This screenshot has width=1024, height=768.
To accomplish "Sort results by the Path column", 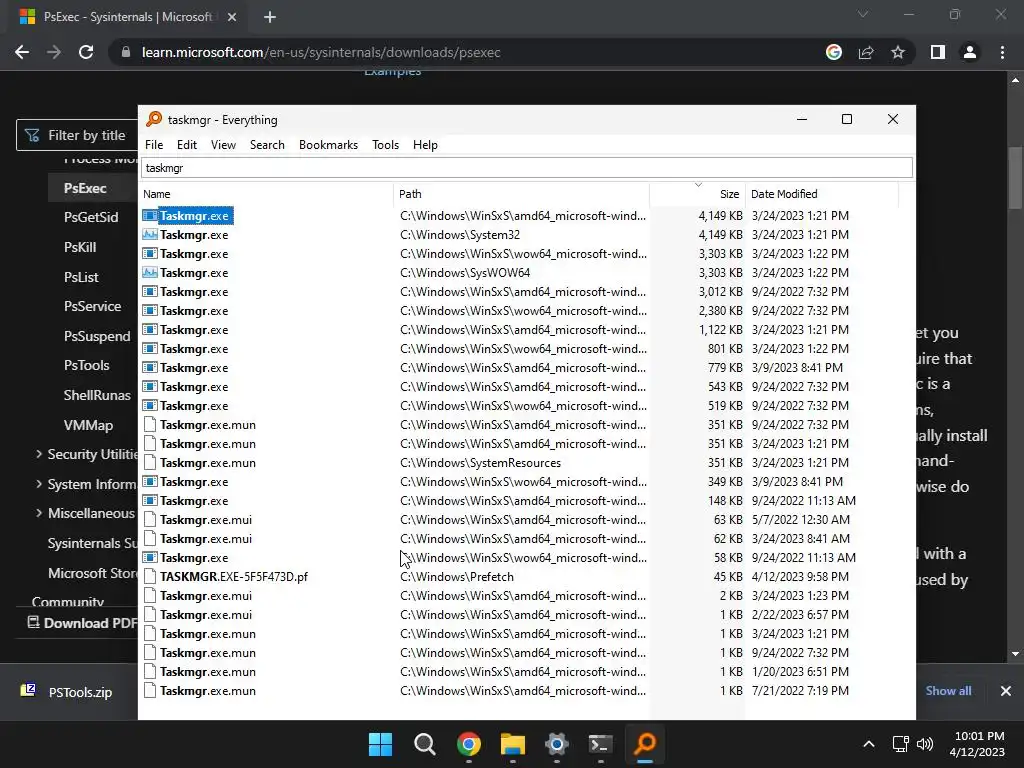I will click(x=521, y=194).
